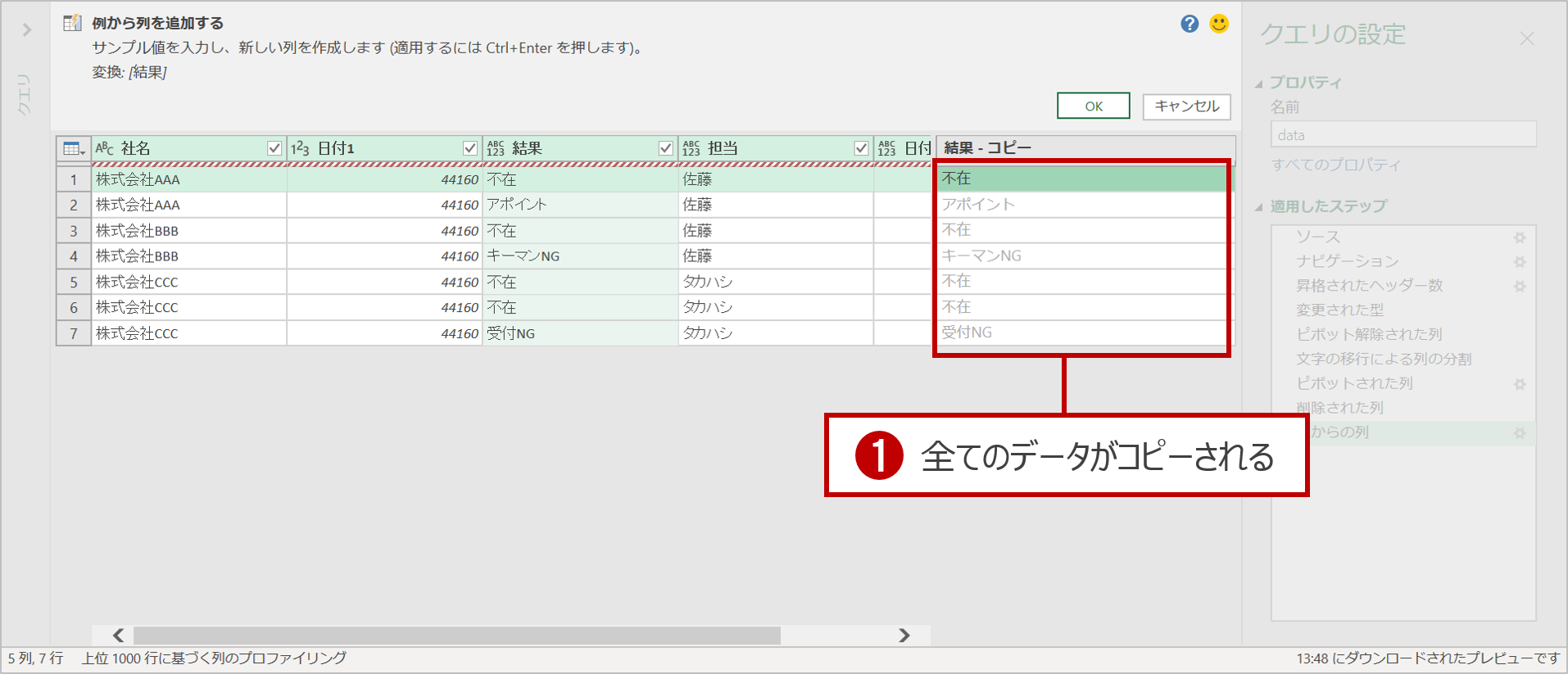Image resolution: width=1568 pixels, height=674 pixels.
Task: Open the table menu icon in grid corner
Action: (74, 148)
